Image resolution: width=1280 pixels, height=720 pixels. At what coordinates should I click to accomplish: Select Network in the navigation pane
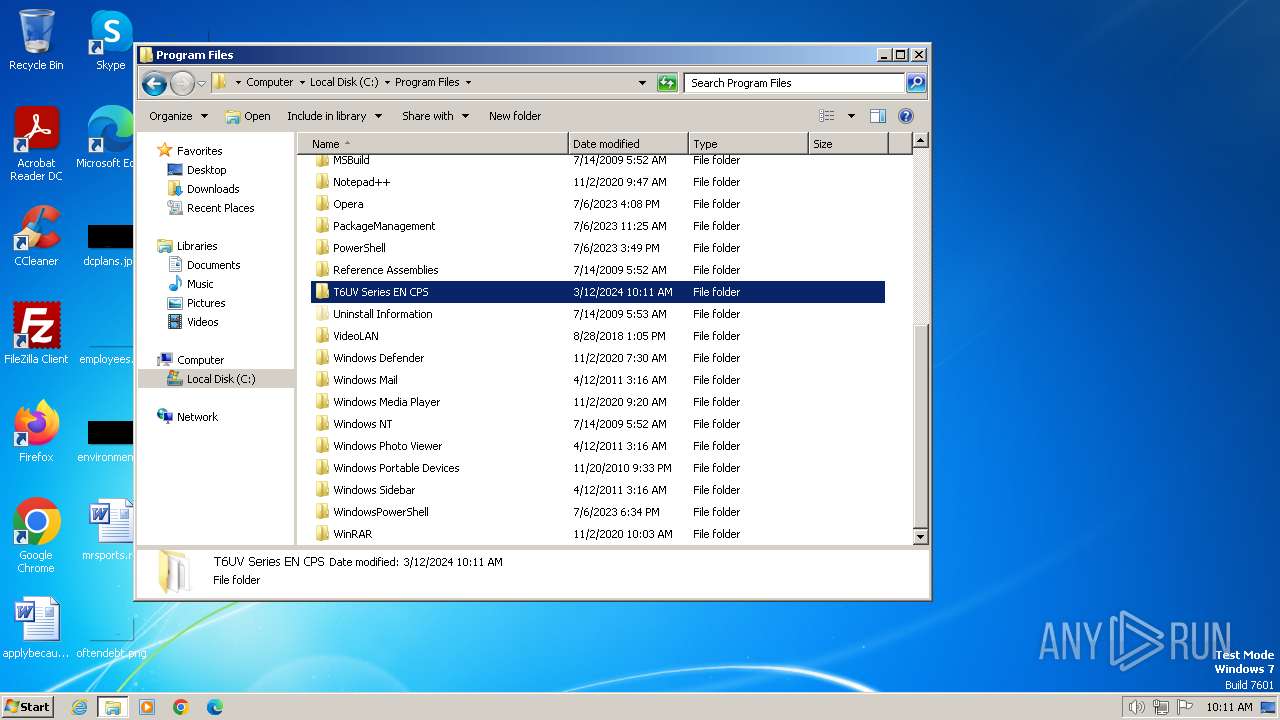tap(197, 417)
